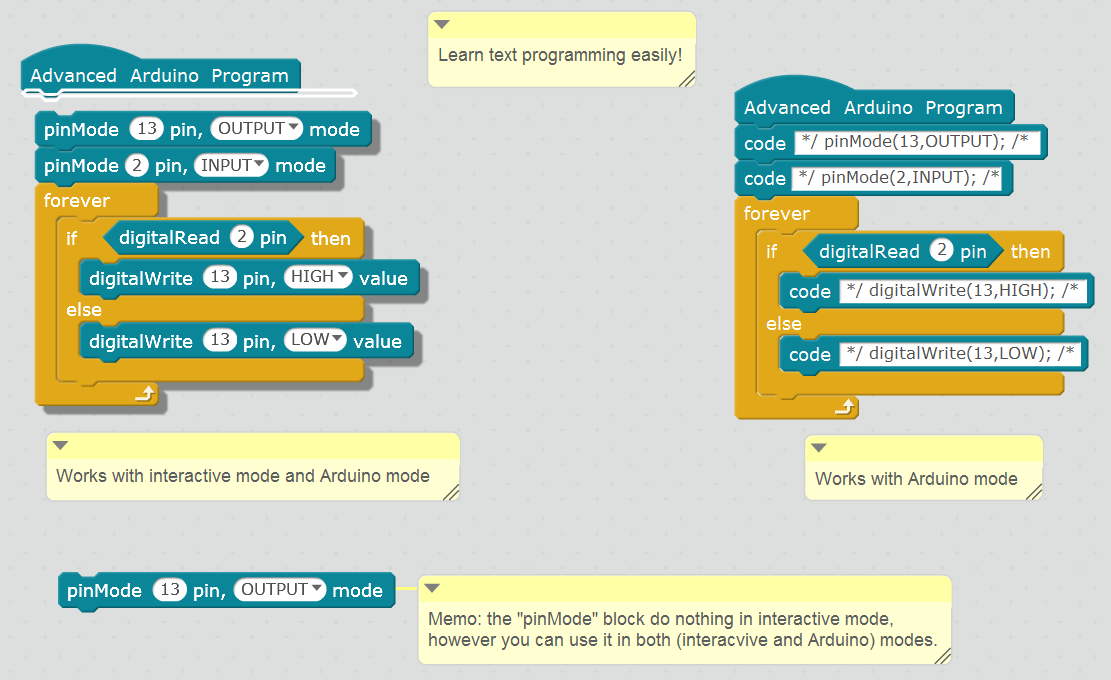Select the left Advanced Arduino Program hat block
The image size is (1111, 680).
point(159,76)
